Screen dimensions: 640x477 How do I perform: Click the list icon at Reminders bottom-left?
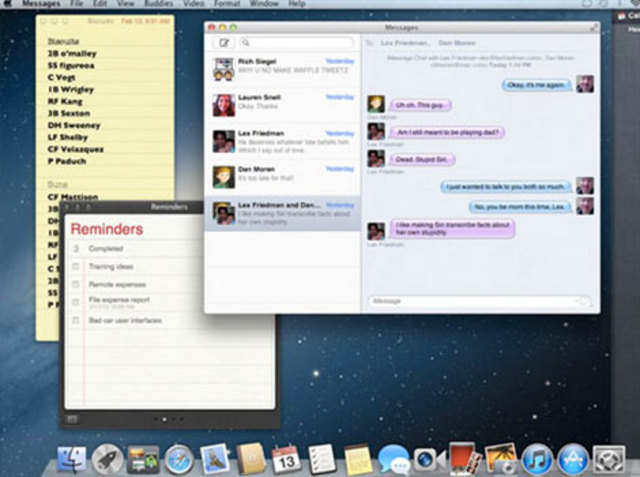tap(72, 419)
